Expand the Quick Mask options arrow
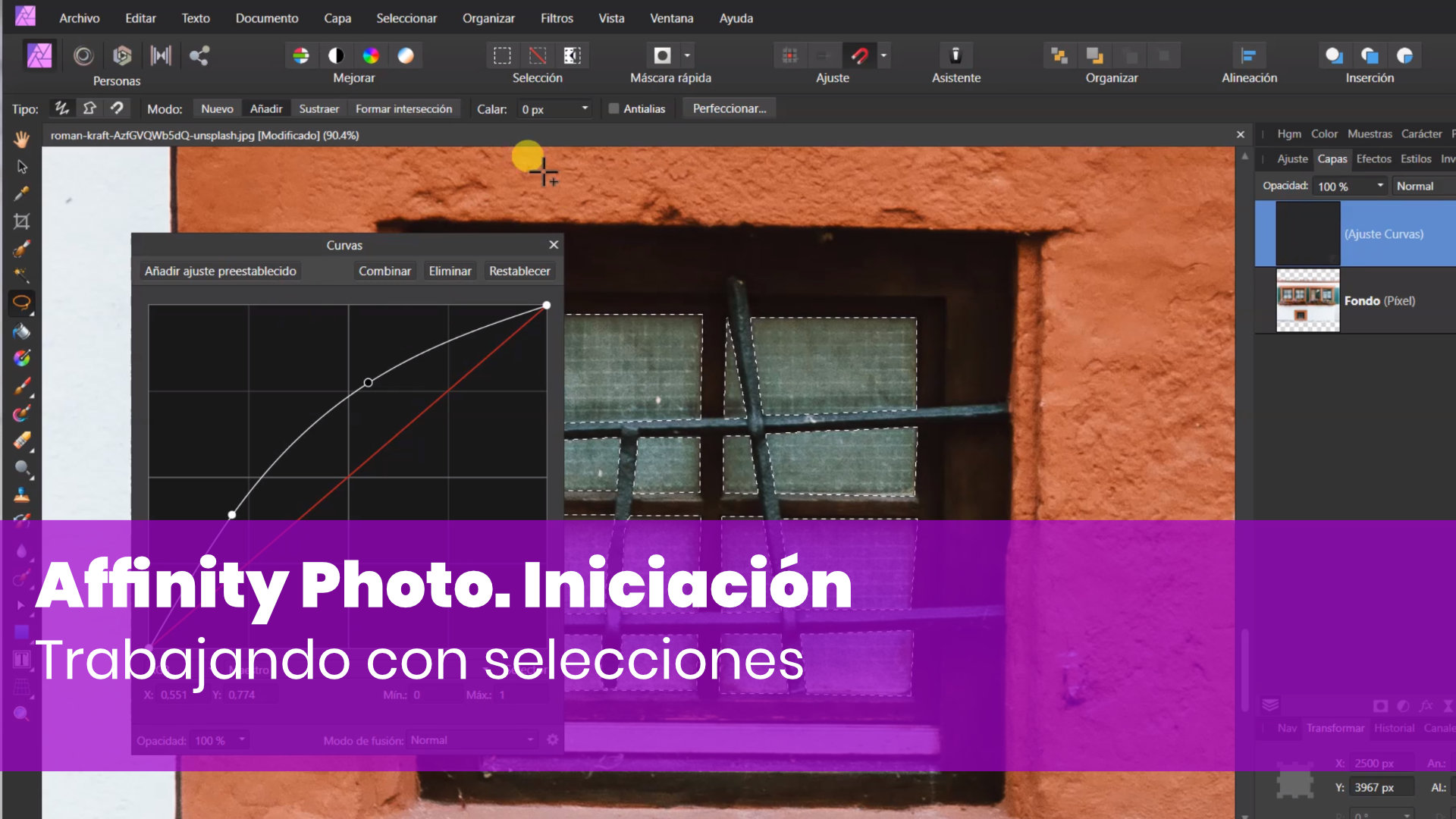Viewport: 1456px width, 819px height. tap(687, 55)
